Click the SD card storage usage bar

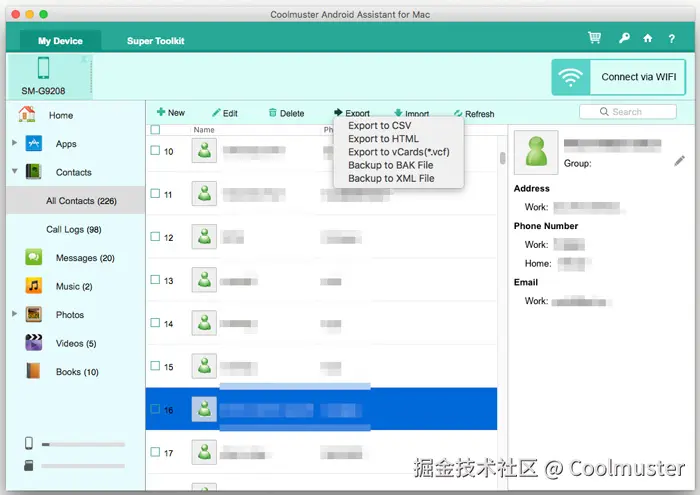click(83, 466)
